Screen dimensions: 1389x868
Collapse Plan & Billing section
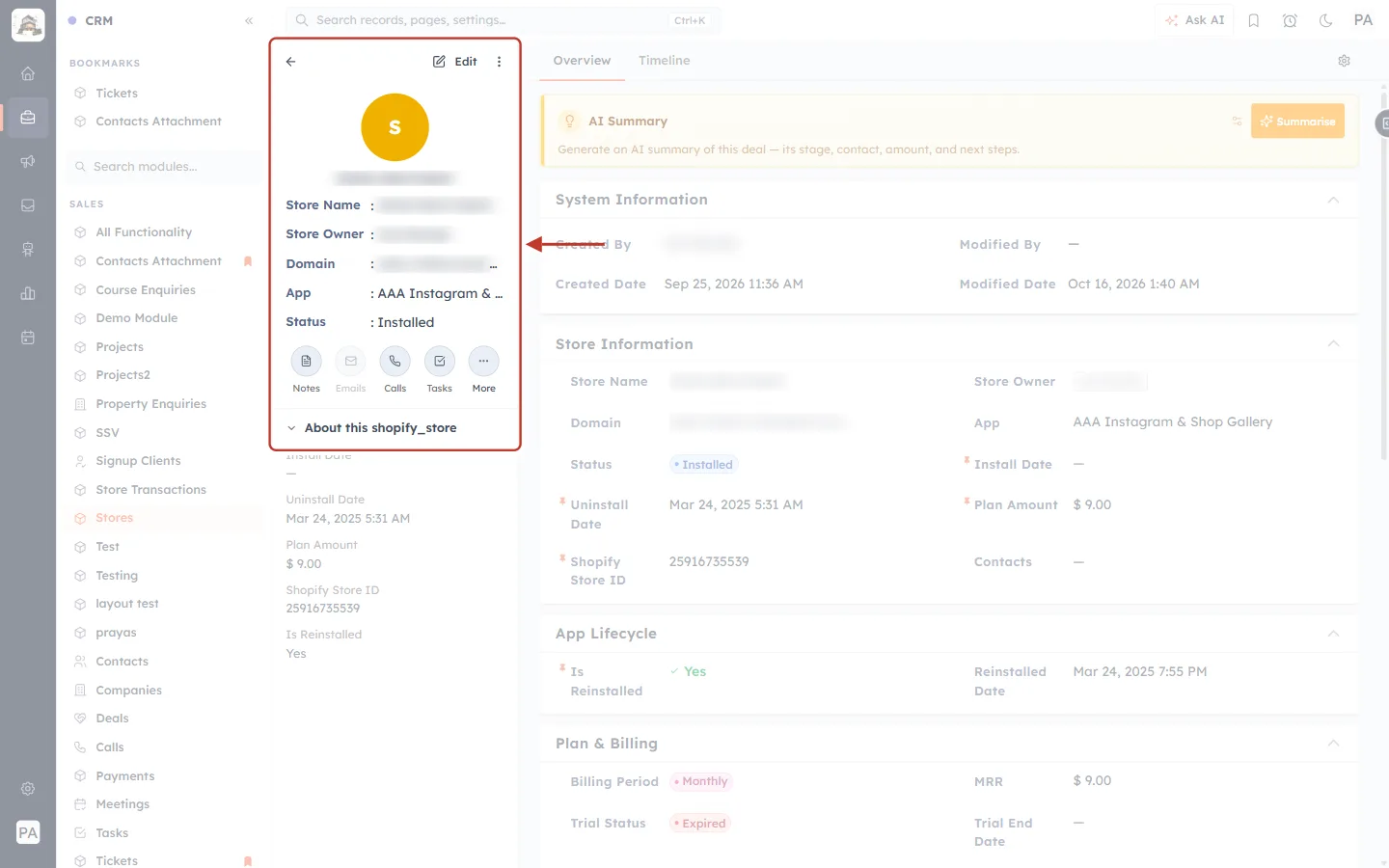click(1333, 744)
